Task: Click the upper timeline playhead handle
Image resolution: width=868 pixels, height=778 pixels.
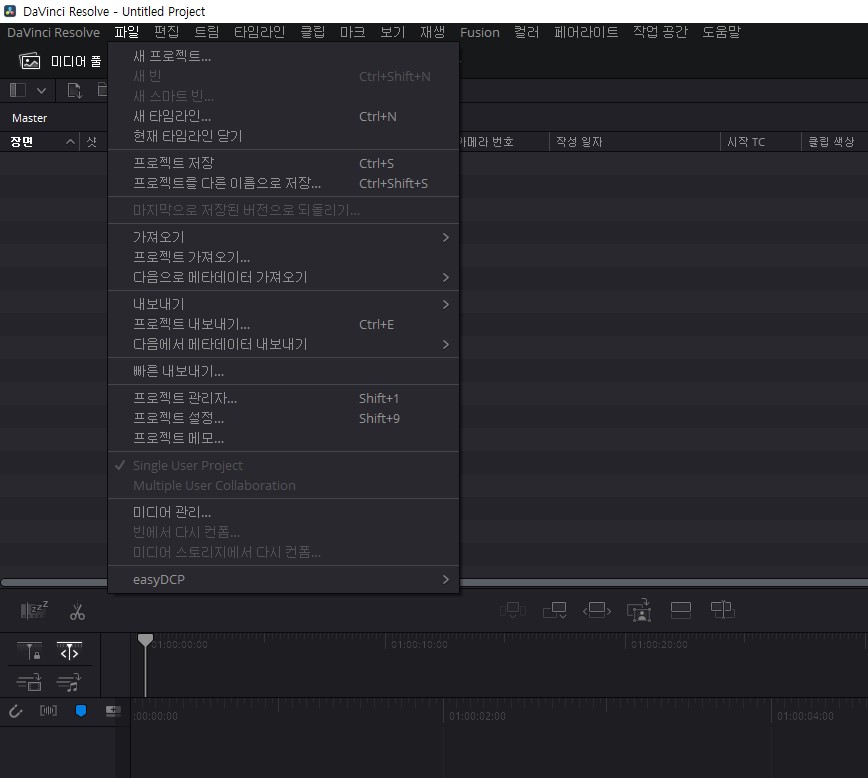Action: (x=145, y=641)
